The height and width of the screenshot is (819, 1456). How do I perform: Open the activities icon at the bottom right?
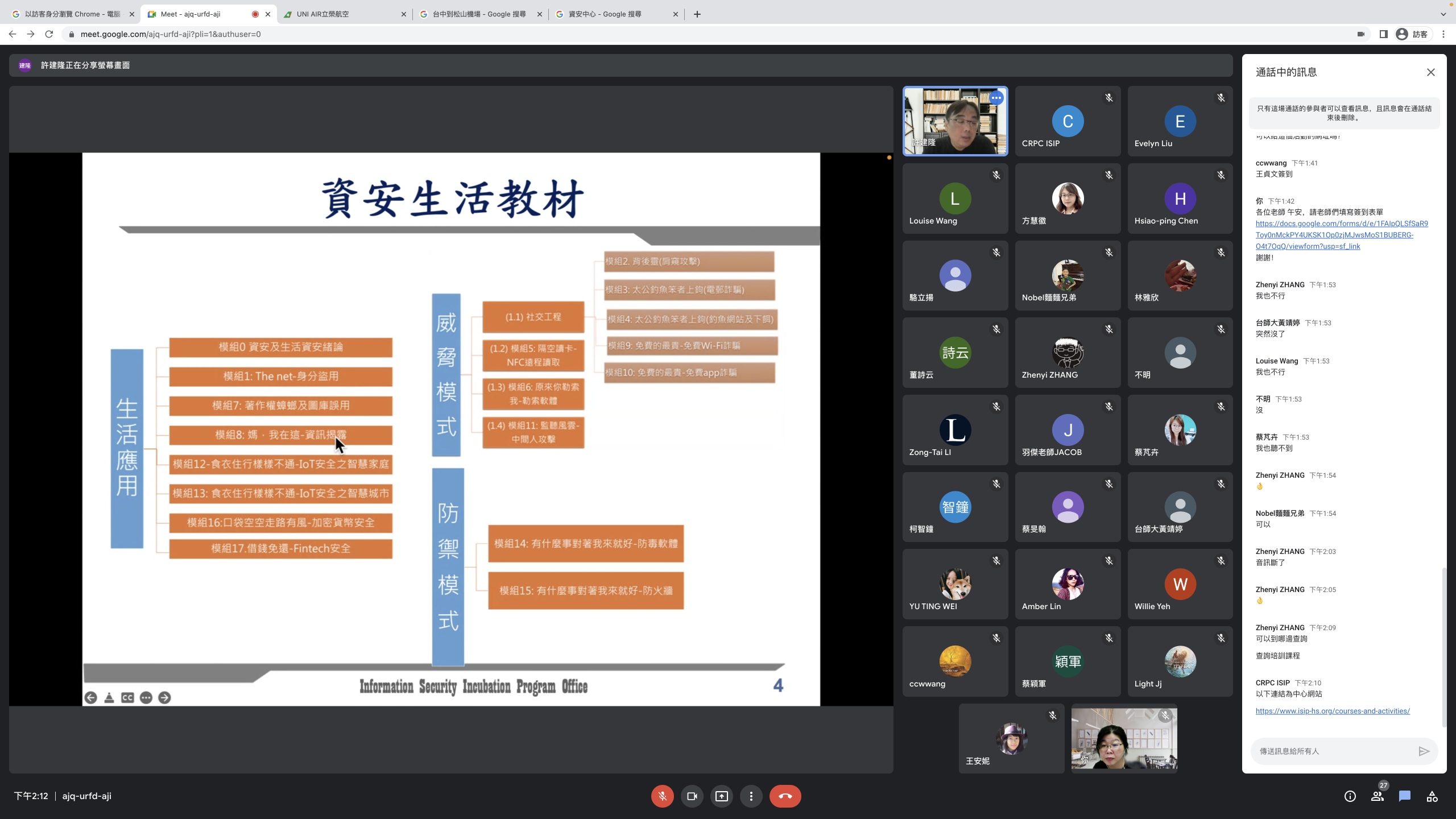(x=1432, y=796)
